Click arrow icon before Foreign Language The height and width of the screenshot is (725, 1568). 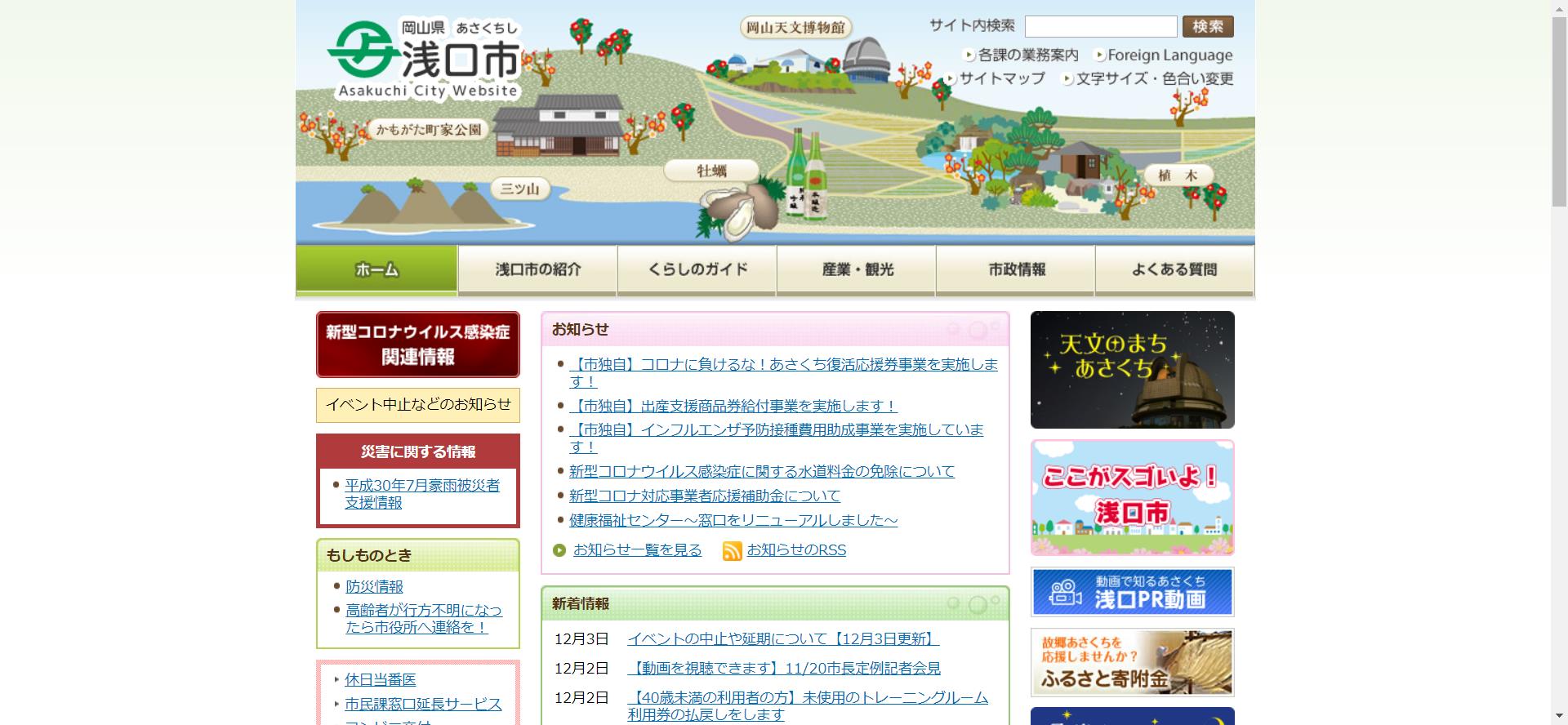pos(1099,56)
